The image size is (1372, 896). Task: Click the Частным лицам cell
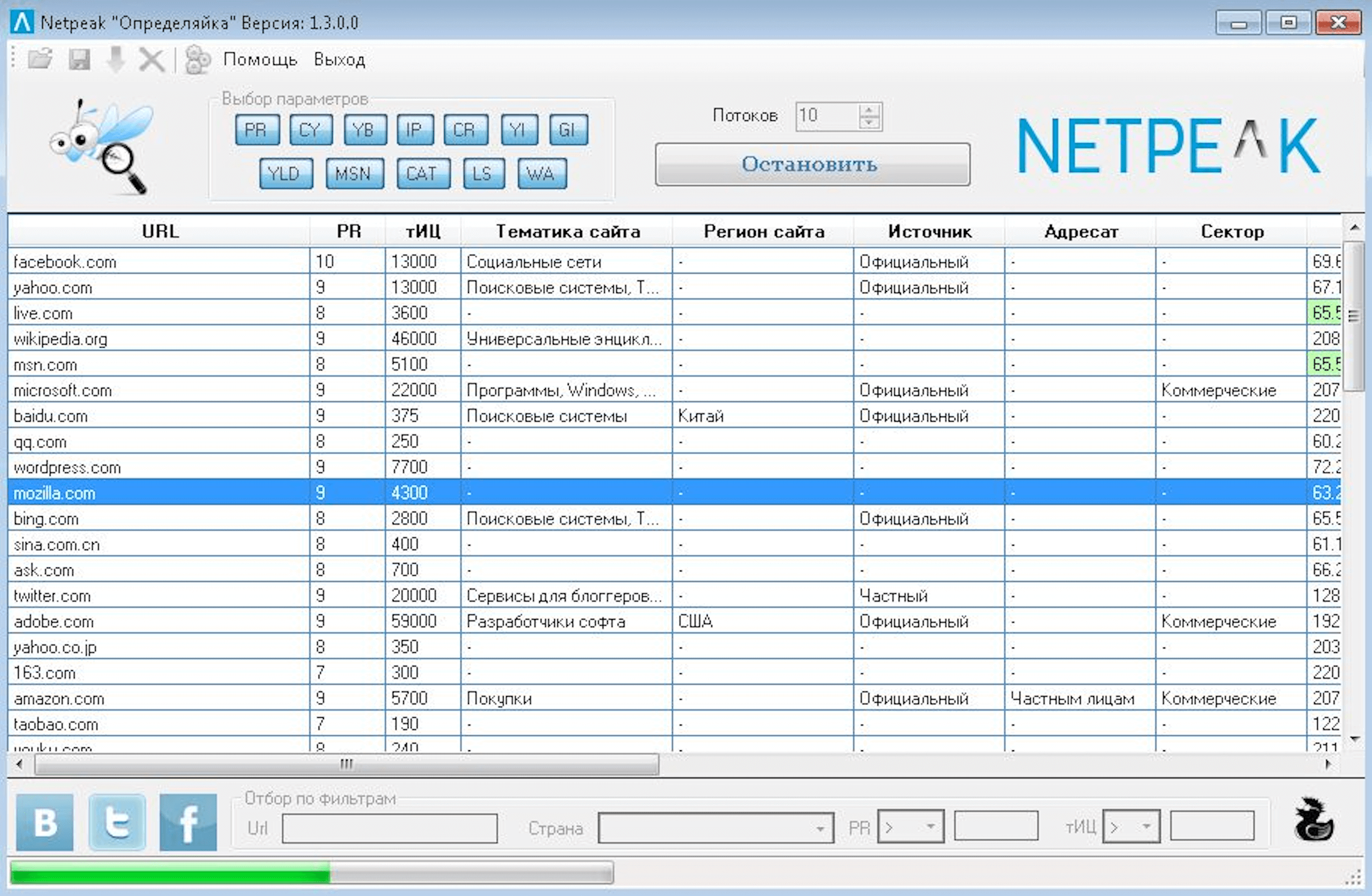pyautogui.click(x=1080, y=698)
